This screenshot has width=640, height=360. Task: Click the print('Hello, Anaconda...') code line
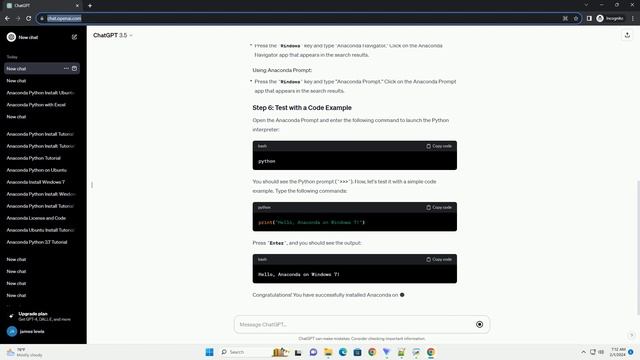point(311,222)
